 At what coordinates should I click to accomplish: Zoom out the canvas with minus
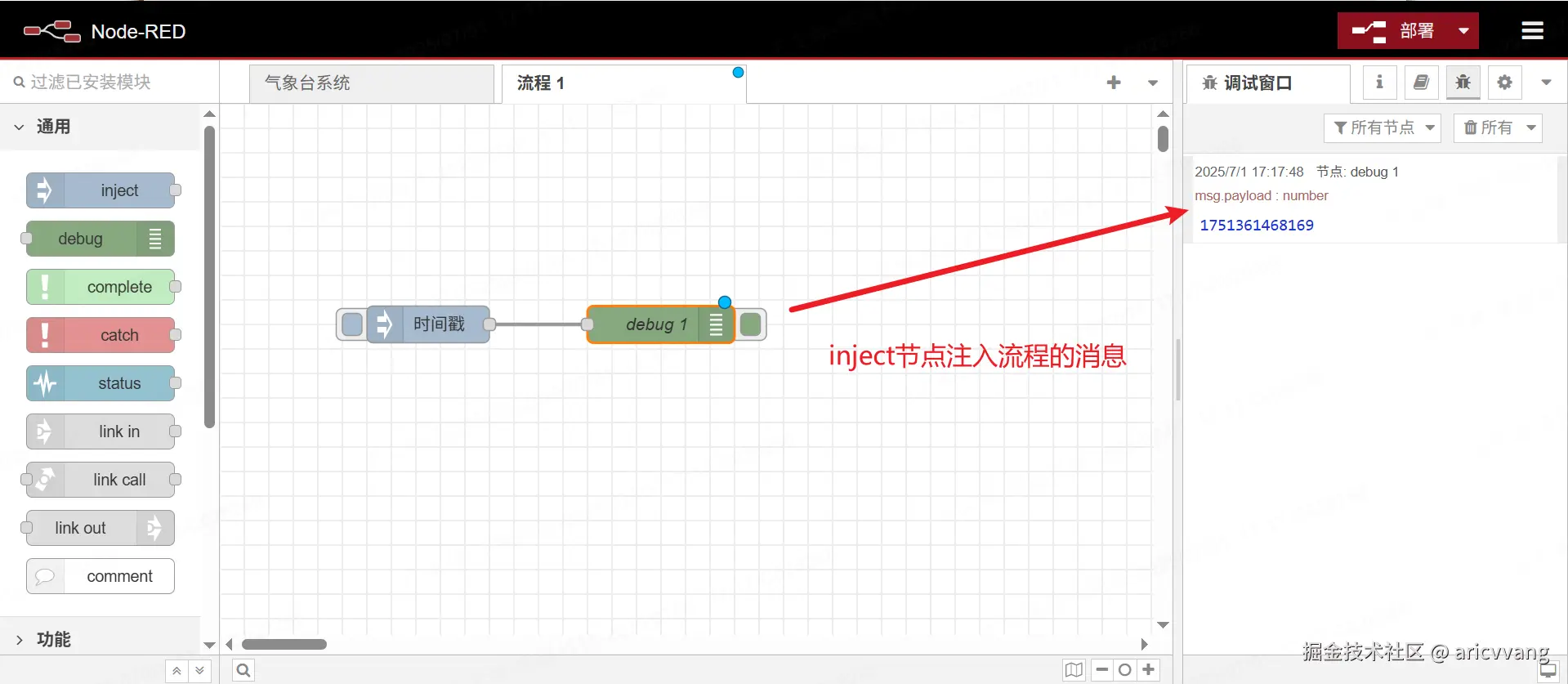point(1101,670)
